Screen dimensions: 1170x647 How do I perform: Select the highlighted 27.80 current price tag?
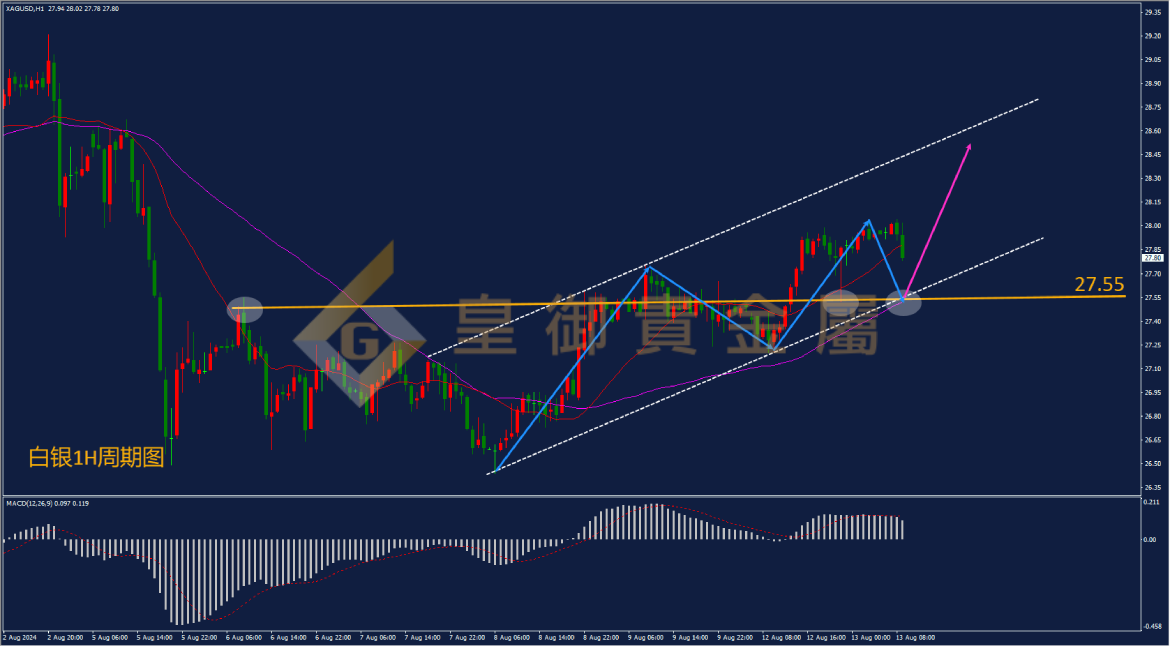click(1153, 258)
